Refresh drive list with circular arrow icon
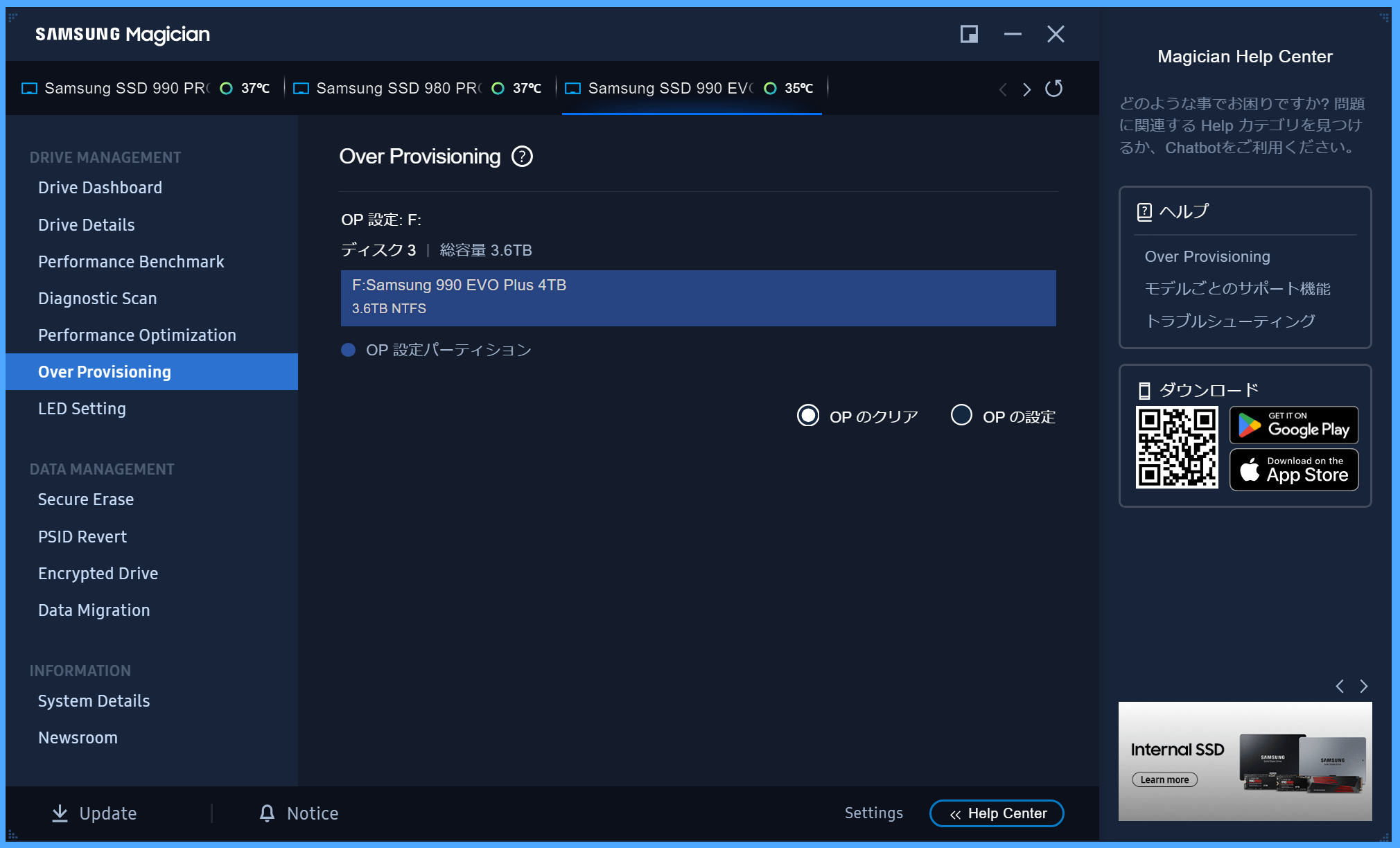This screenshot has height=848, width=1400. (1053, 89)
